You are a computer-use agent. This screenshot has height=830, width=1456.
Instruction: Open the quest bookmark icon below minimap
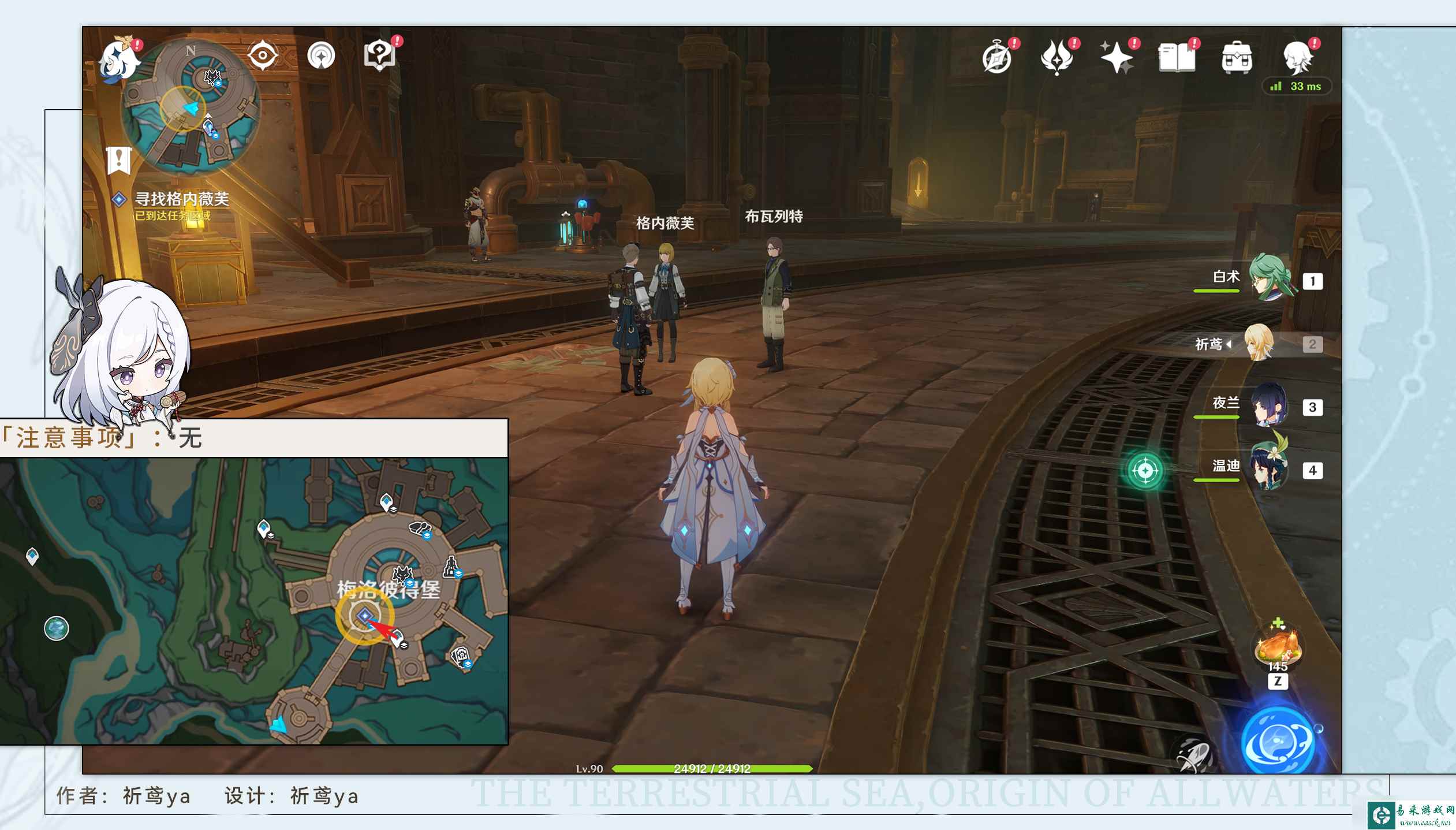(x=119, y=161)
